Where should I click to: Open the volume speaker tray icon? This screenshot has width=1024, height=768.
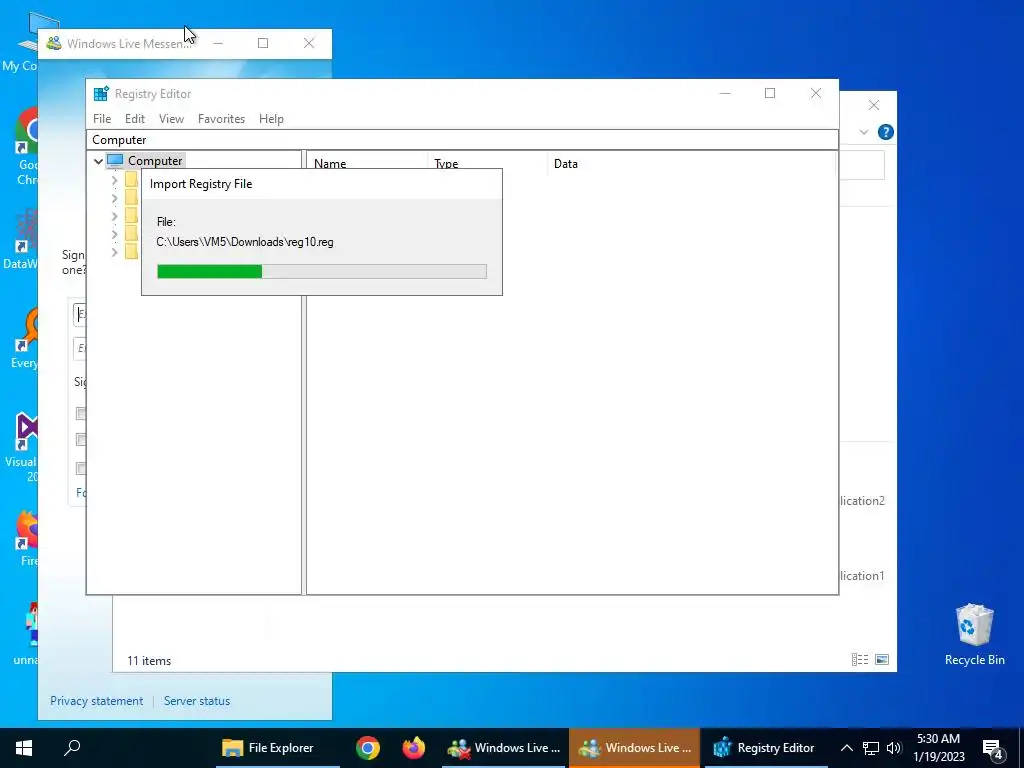coord(894,748)
